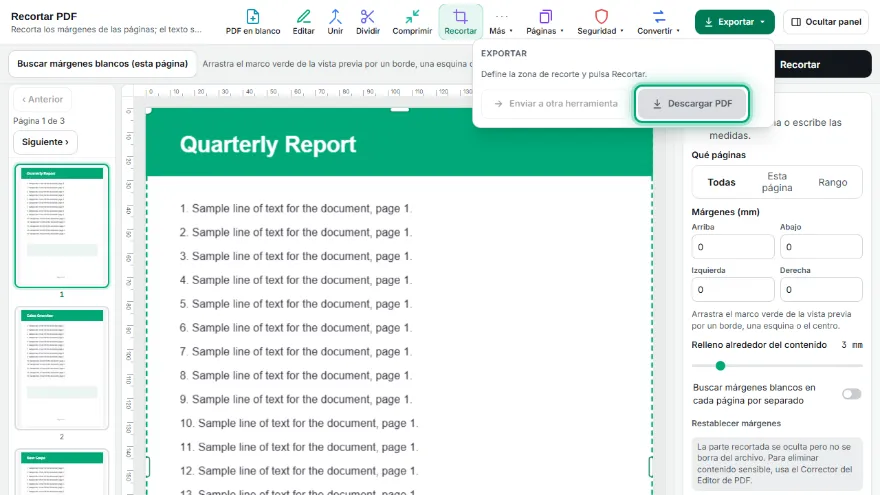Select Esta página option
Screen dimensions: 880x495
(x=777, y=182)
